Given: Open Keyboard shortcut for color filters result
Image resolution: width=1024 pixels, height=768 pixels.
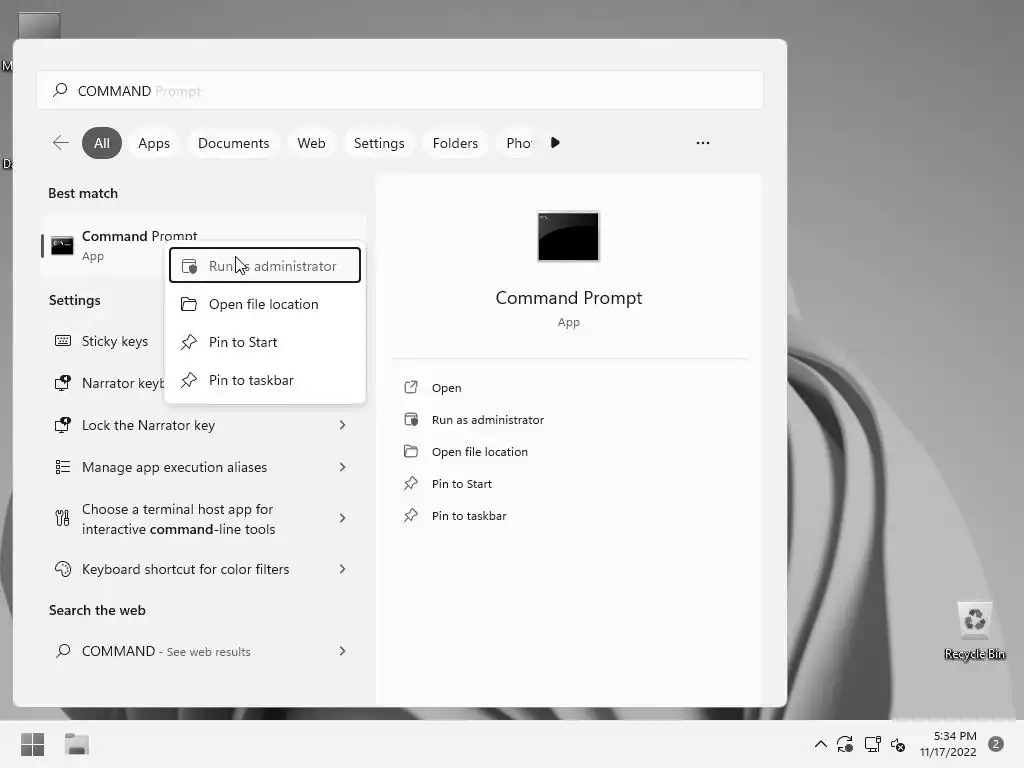Looking at the screenshot, I should [x=202, y=569].
